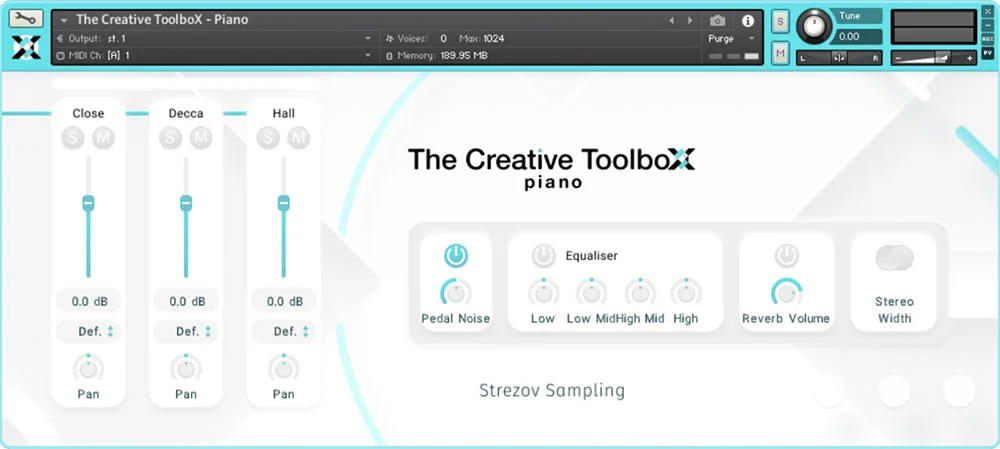
Task: Click the header Mute (M) button
Action: click(780, 51)
